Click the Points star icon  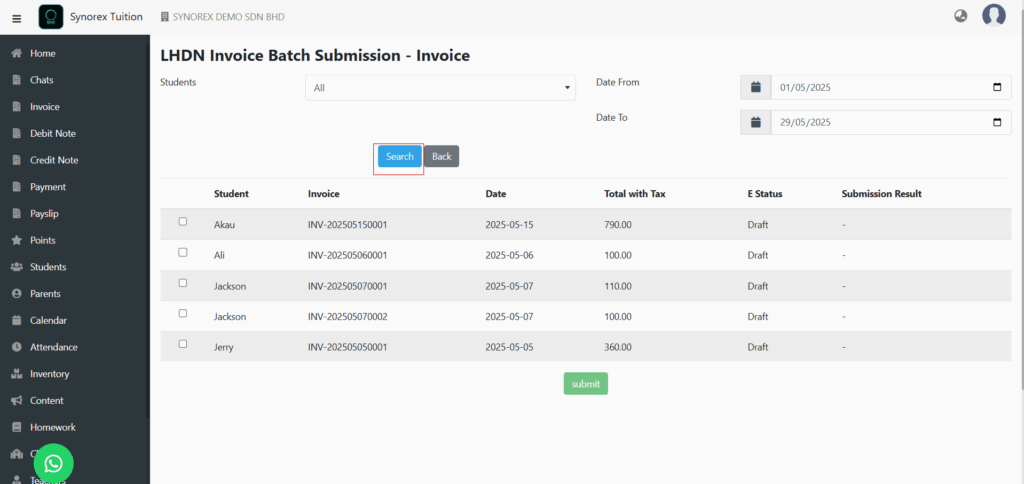click(17, 240)
